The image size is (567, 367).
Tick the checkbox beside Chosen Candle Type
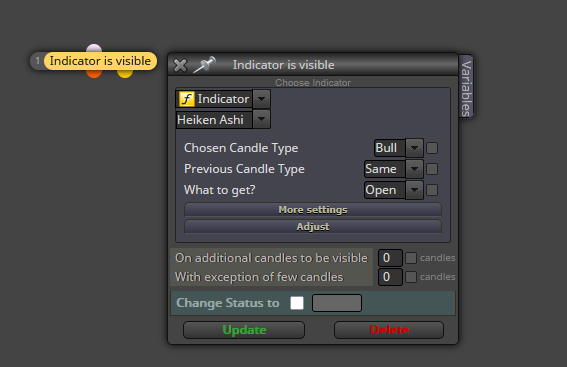[432, 148]
